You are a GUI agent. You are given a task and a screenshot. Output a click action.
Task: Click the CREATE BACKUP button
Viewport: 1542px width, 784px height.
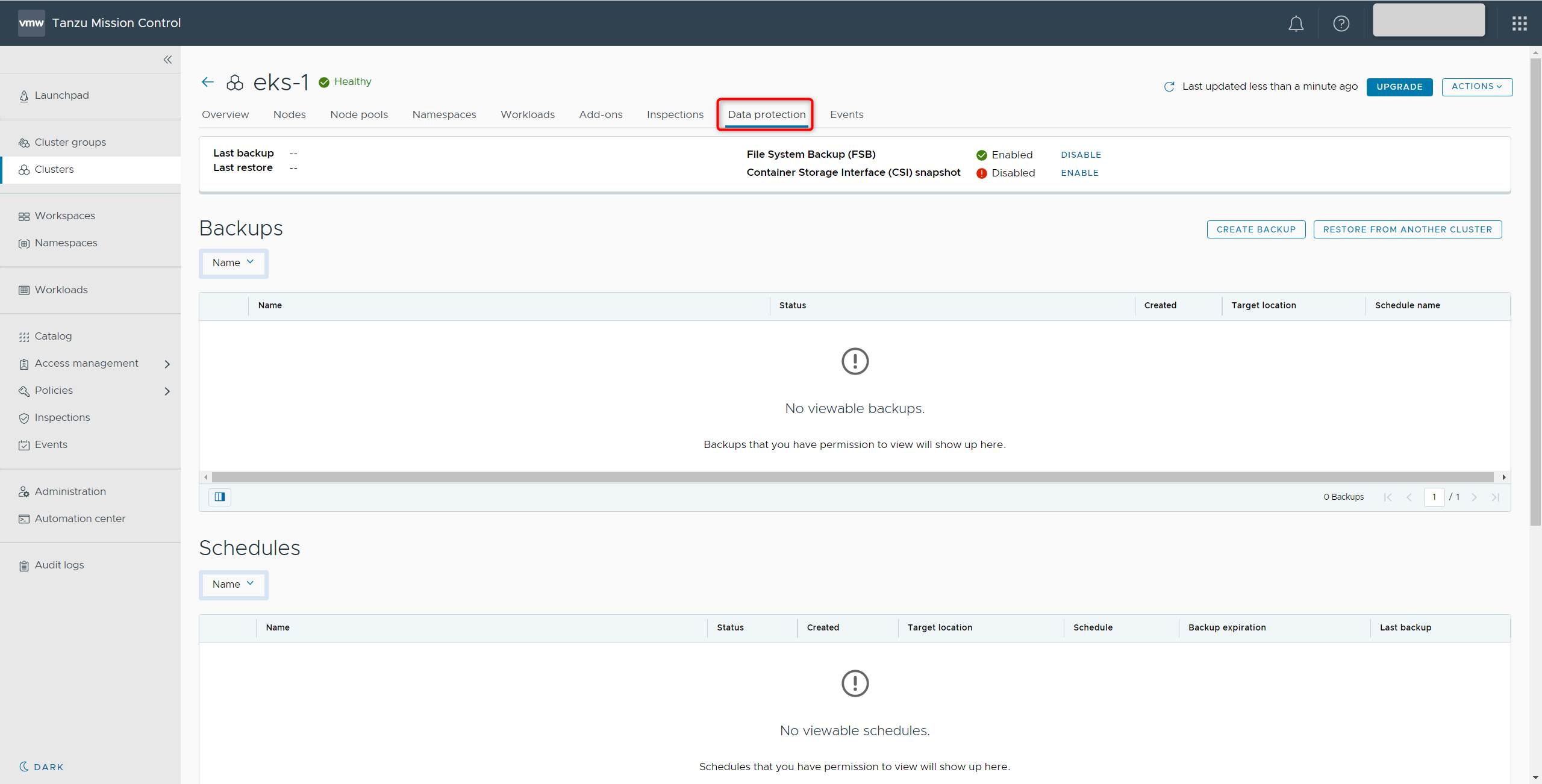click(1256, 229)
